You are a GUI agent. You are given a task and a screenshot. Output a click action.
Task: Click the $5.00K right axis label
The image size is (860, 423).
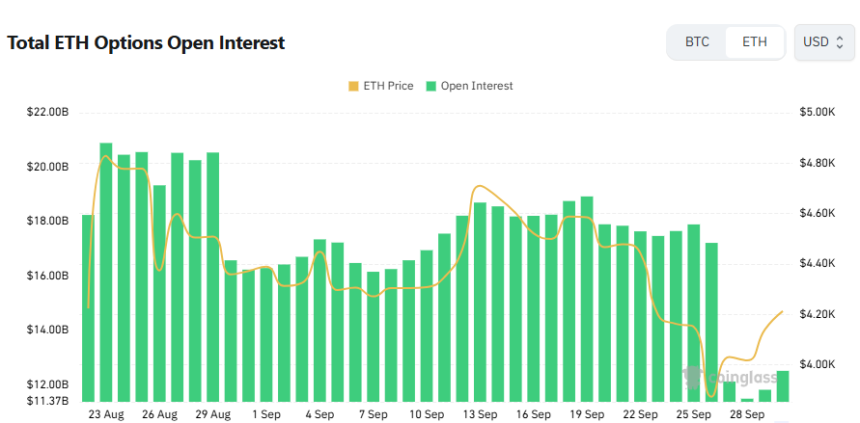[816, 112]
